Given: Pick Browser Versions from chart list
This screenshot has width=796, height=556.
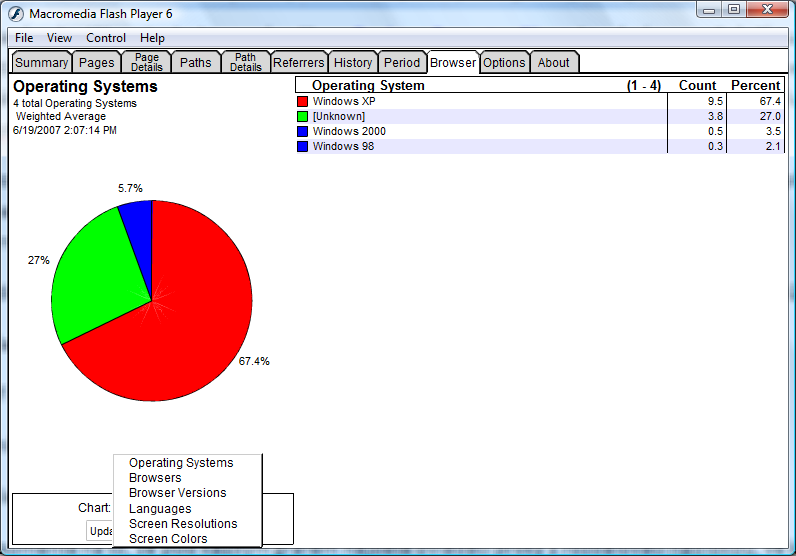Looking at the screenshot, I should point(178,493).
